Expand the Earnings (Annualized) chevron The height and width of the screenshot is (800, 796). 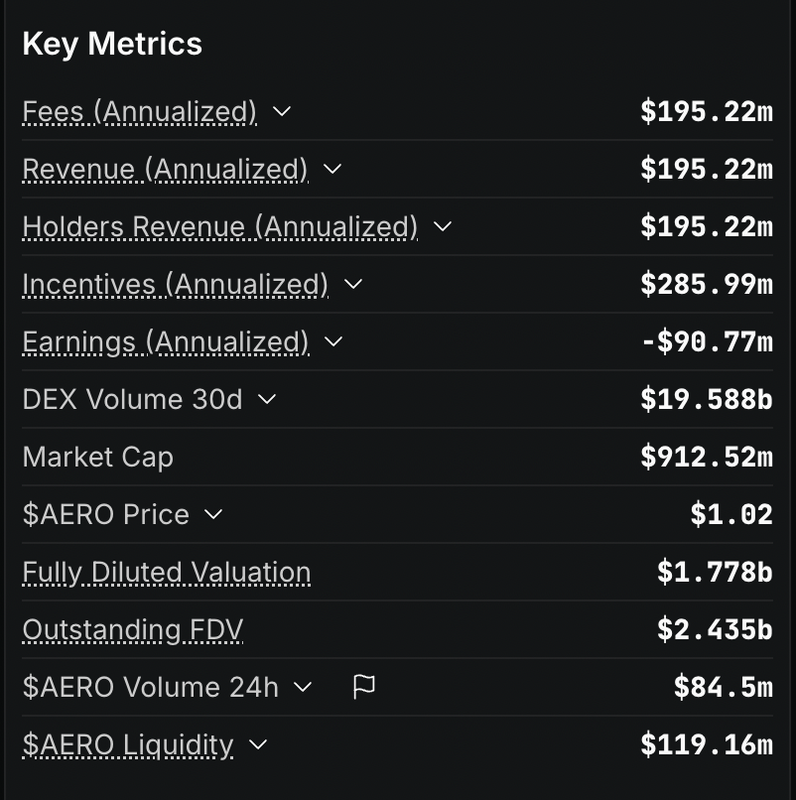pos(334,341)
